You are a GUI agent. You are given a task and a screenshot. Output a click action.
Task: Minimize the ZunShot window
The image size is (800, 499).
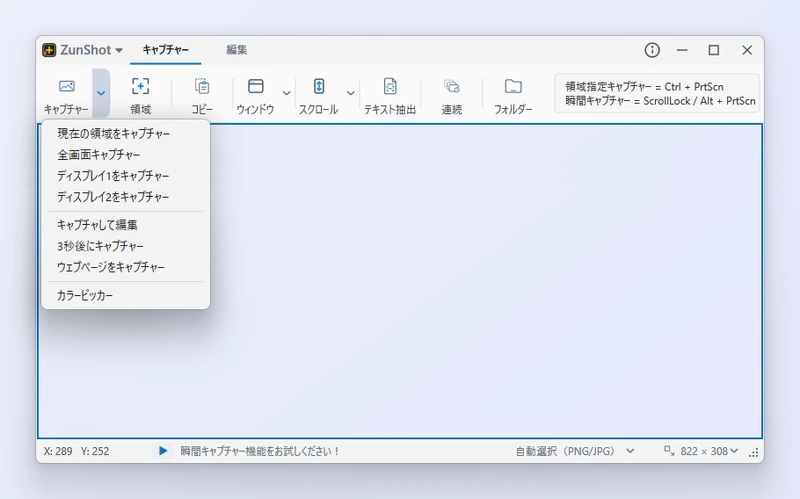pyautogui.click(x=682, y=50)
